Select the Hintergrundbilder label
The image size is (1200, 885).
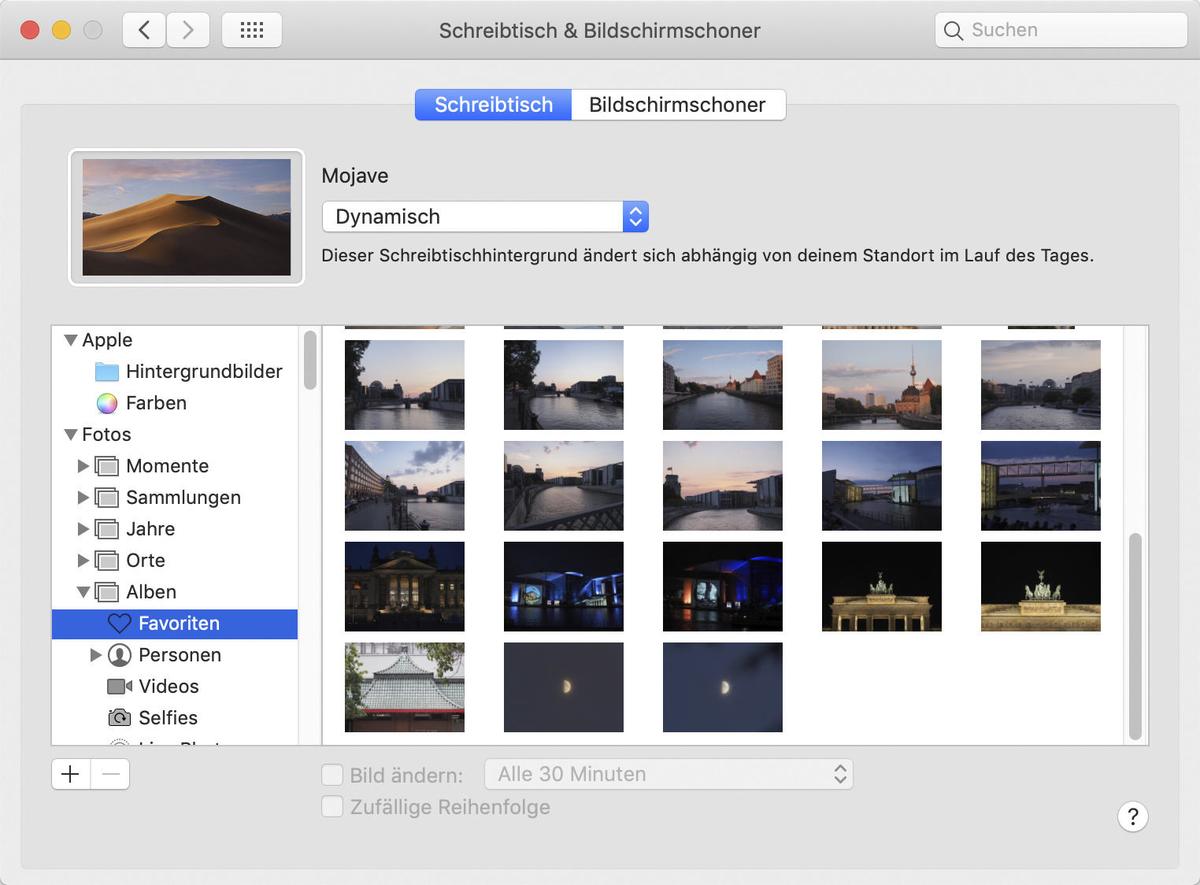(x=204, y=372)
